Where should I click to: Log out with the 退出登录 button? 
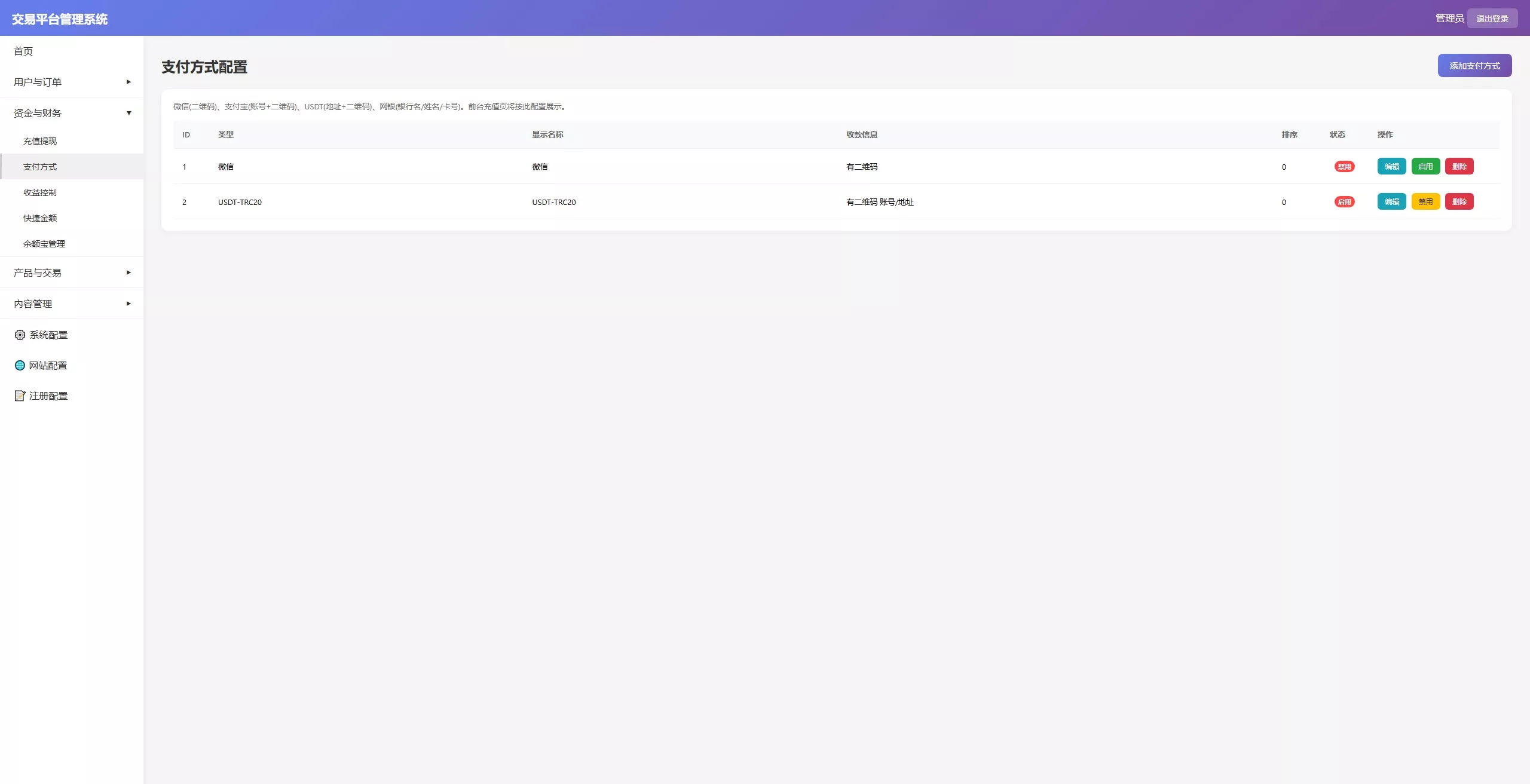1492,19
